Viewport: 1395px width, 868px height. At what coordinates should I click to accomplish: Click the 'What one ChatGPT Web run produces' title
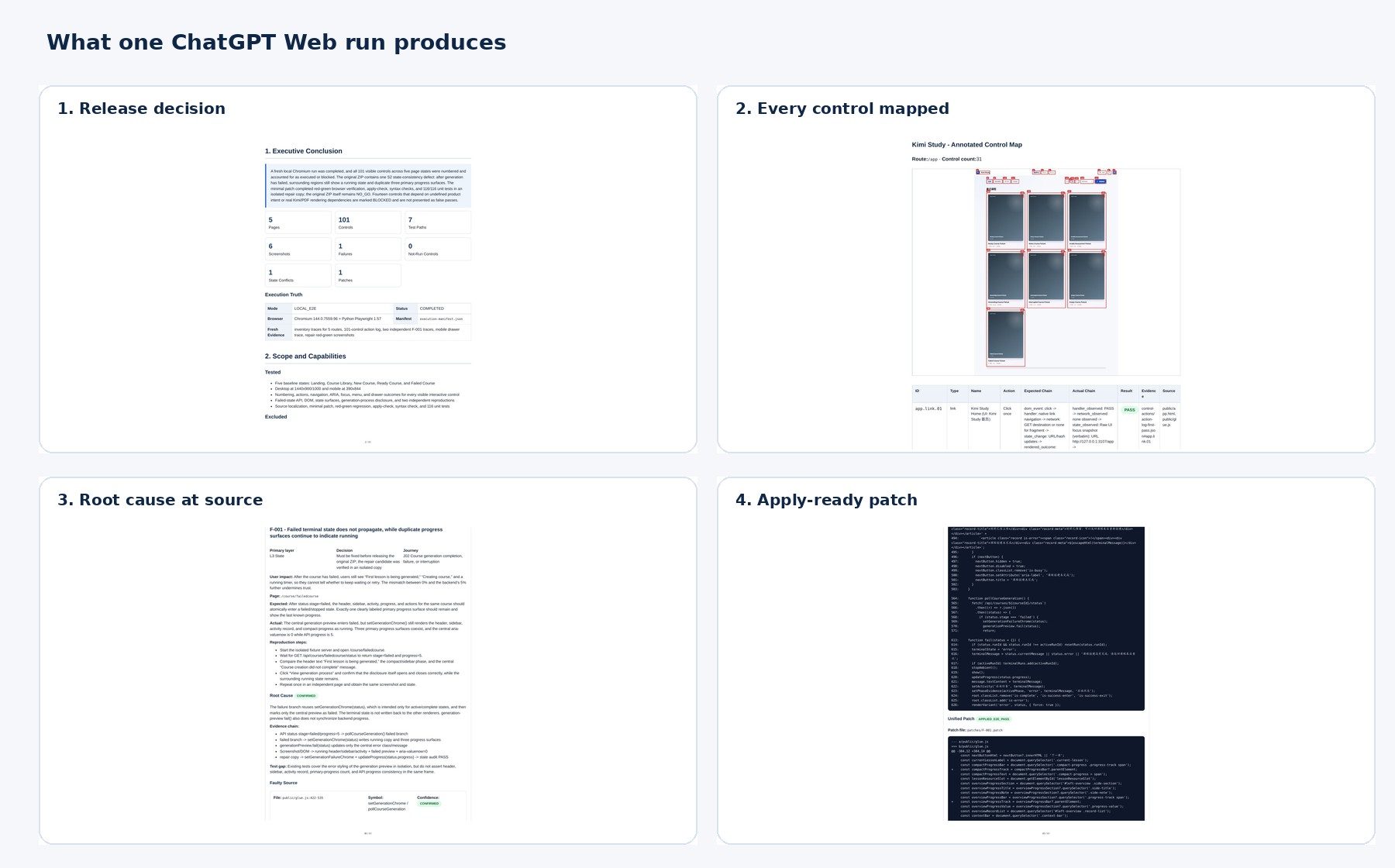[x=276, y=43]
